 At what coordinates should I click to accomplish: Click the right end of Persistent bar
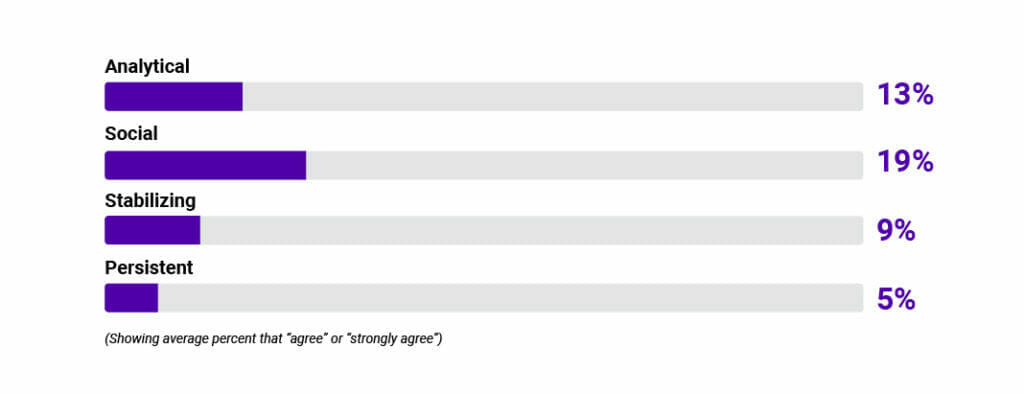[859, 298]
